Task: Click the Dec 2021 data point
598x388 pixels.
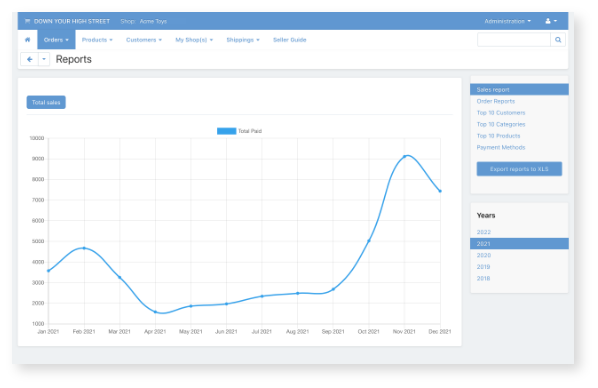Action: (x=440, y=191)
